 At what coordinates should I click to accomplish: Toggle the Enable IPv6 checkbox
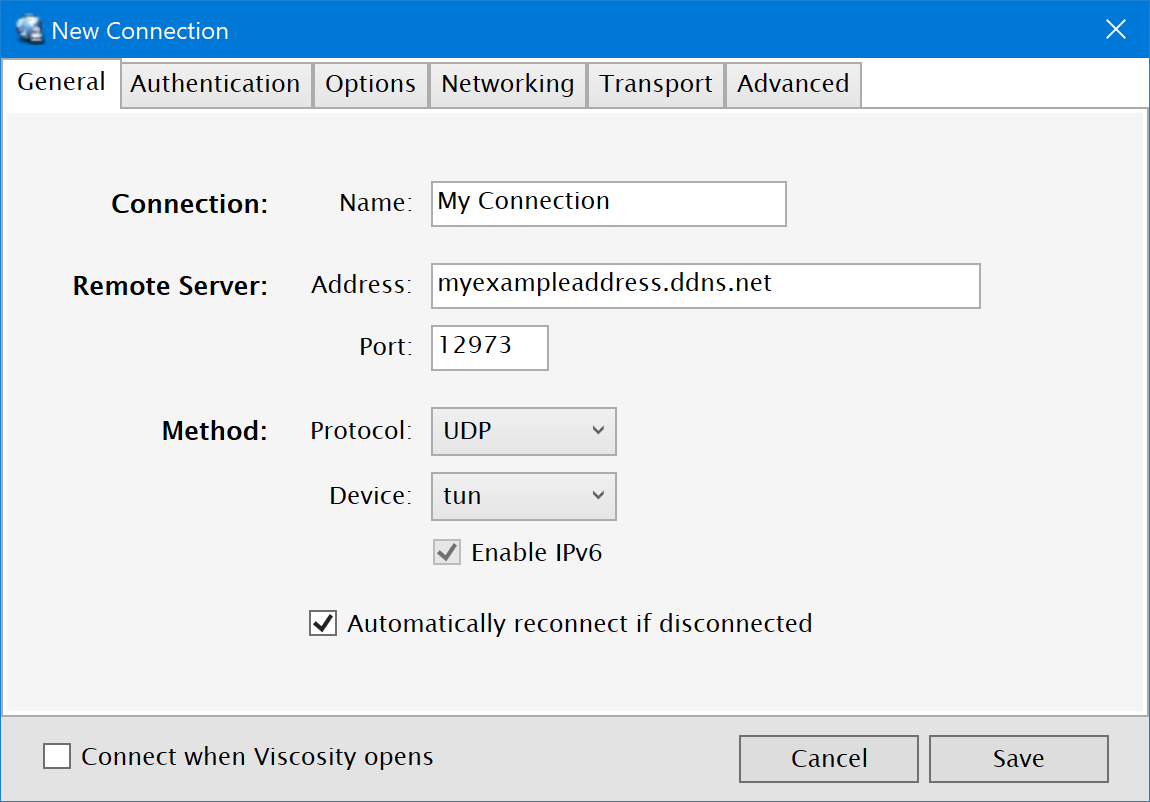(x=447, y=552)
